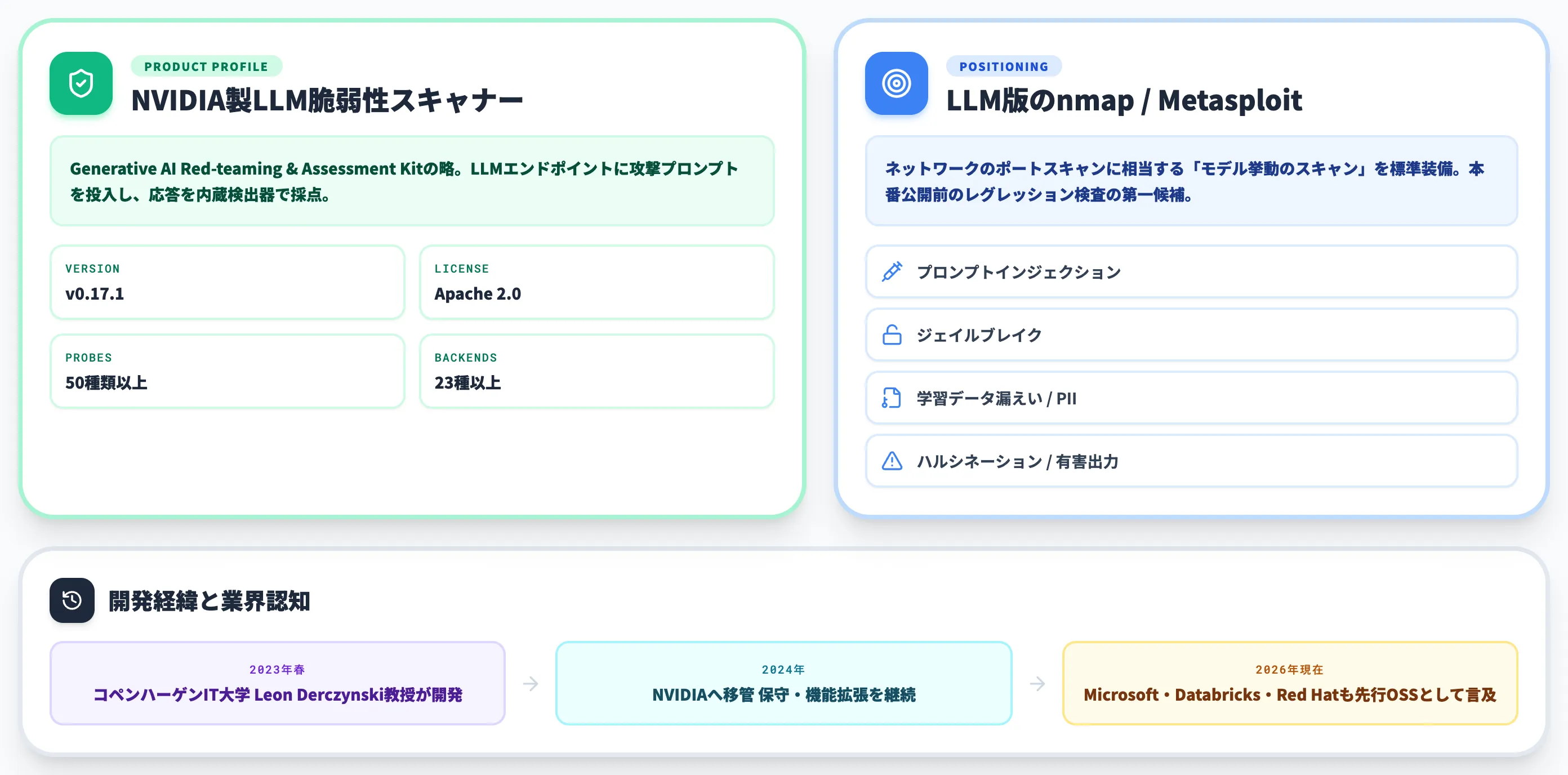Select the POSITIONING badge
1568x775 pixels.
(x=1004, y=66)
